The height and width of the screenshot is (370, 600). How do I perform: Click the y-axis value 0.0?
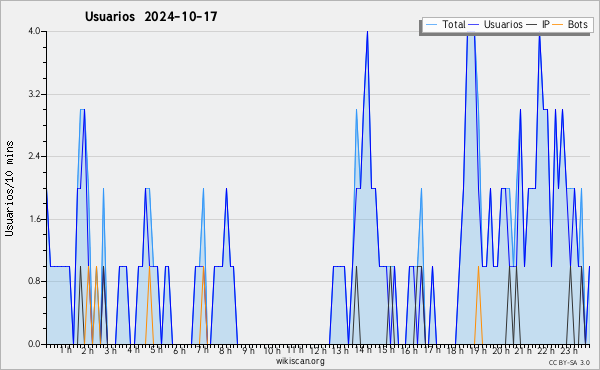click(x=34, y=344)
